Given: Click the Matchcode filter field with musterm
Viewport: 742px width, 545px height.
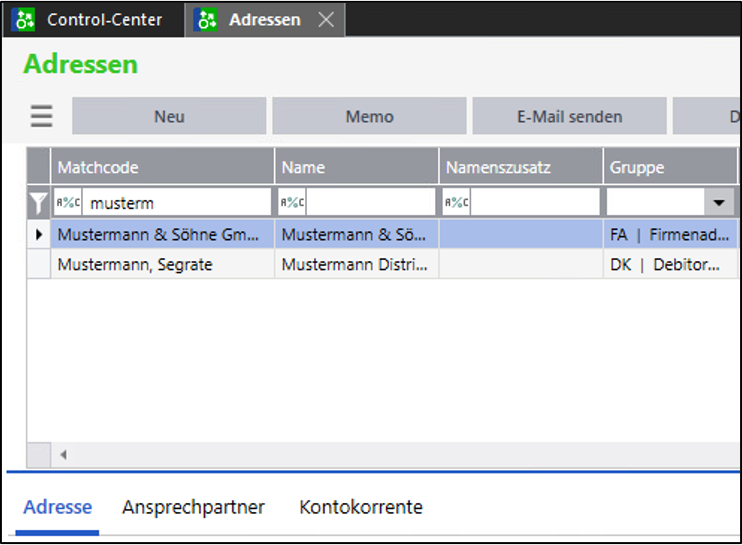Looking at the screenshot, I should coord(178,203).
